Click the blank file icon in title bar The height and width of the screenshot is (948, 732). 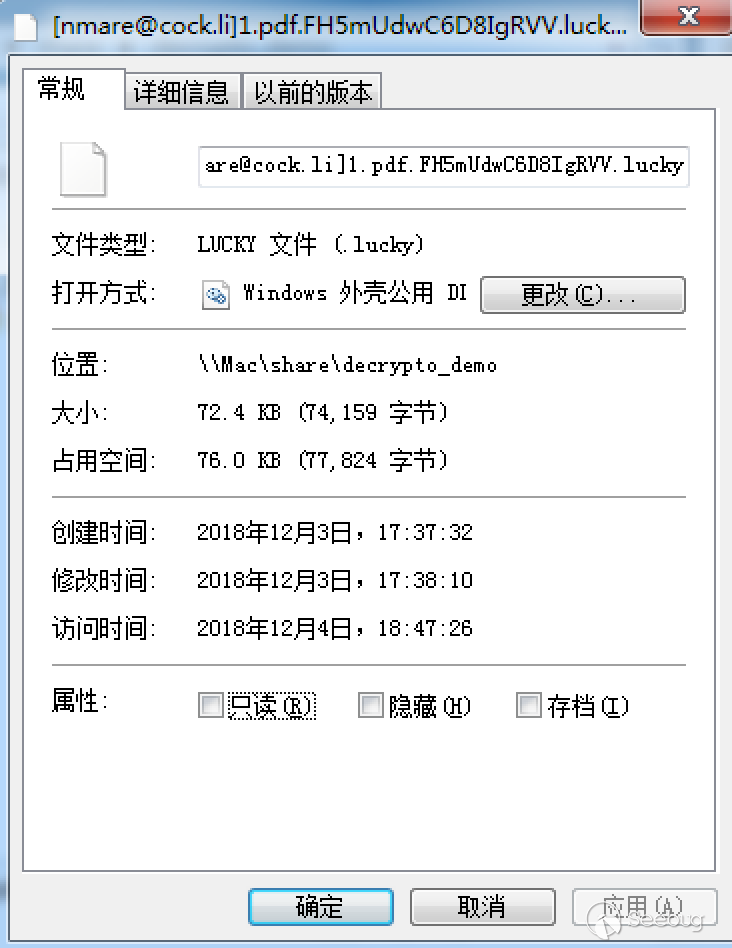tap(25, 27)
